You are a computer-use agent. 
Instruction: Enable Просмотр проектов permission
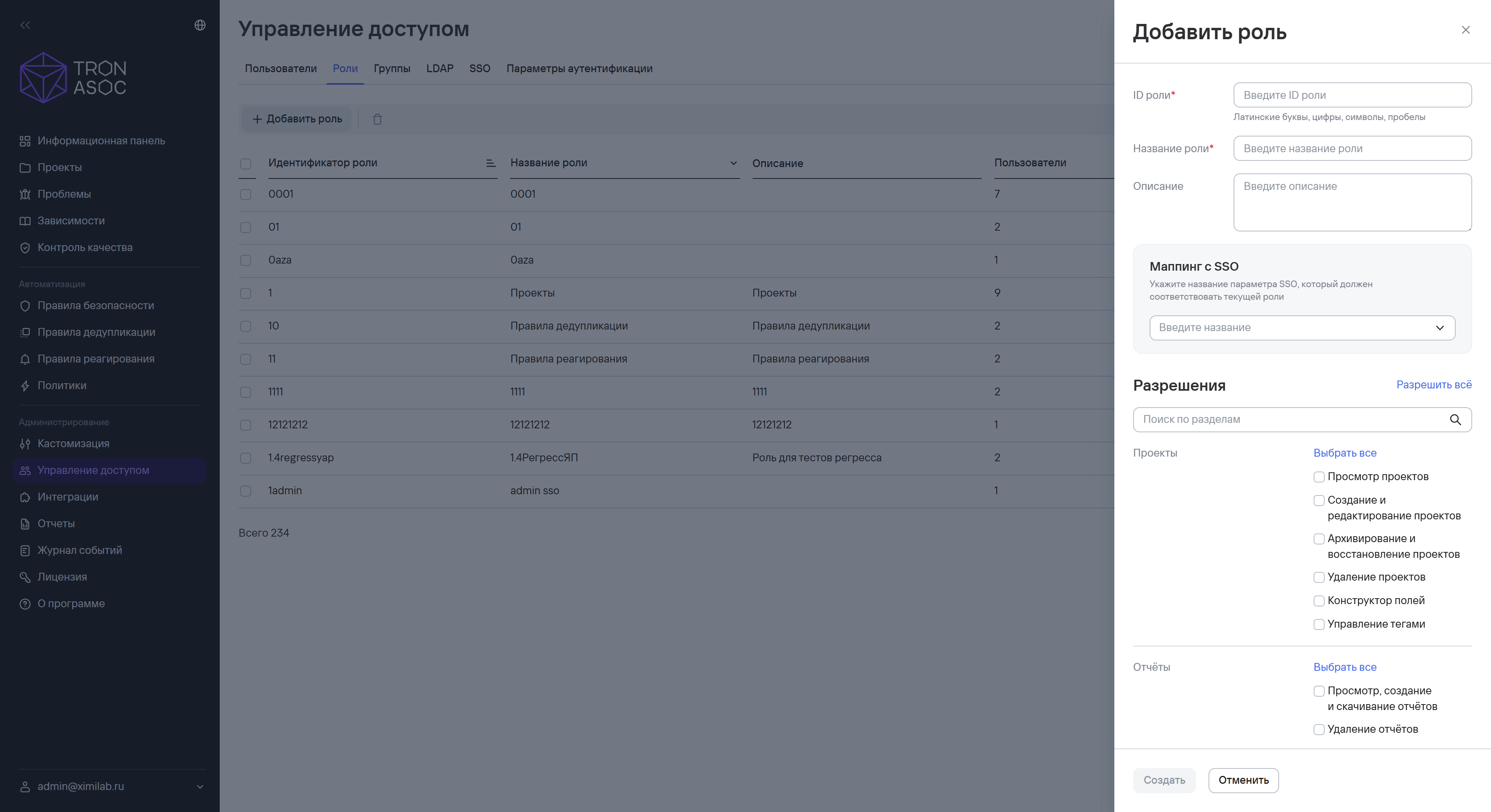1319,477
